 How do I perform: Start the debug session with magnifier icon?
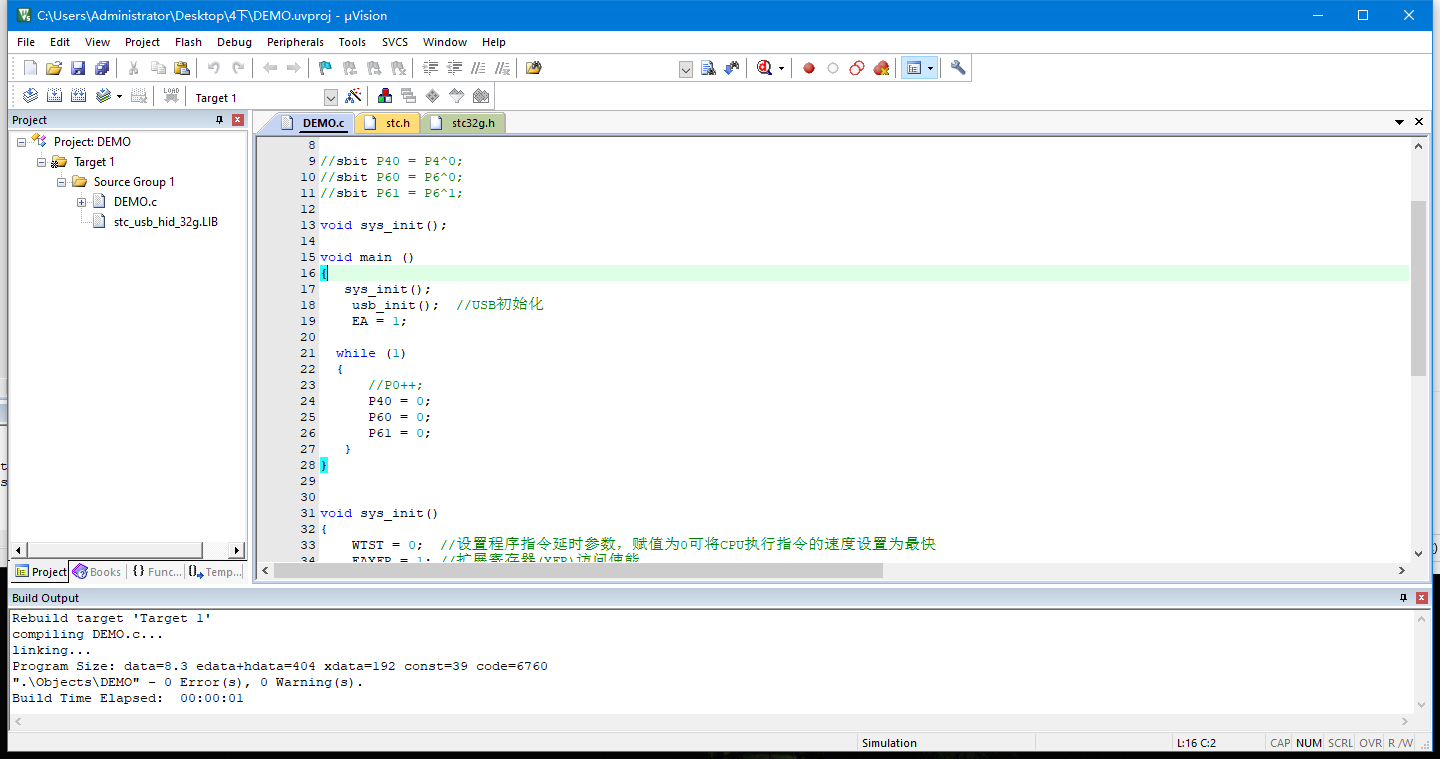click(x=764, y=68)
